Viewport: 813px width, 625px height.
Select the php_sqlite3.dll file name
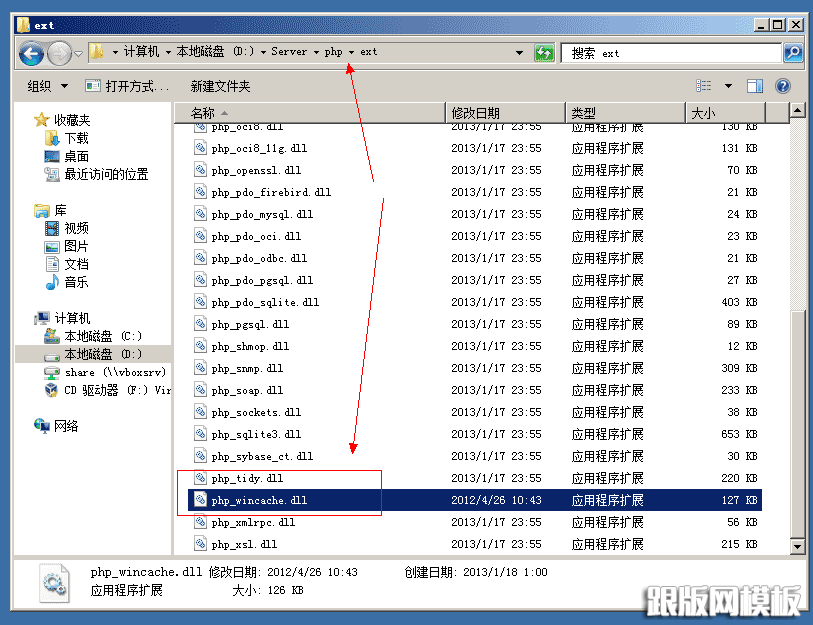[x=256, y=434]
